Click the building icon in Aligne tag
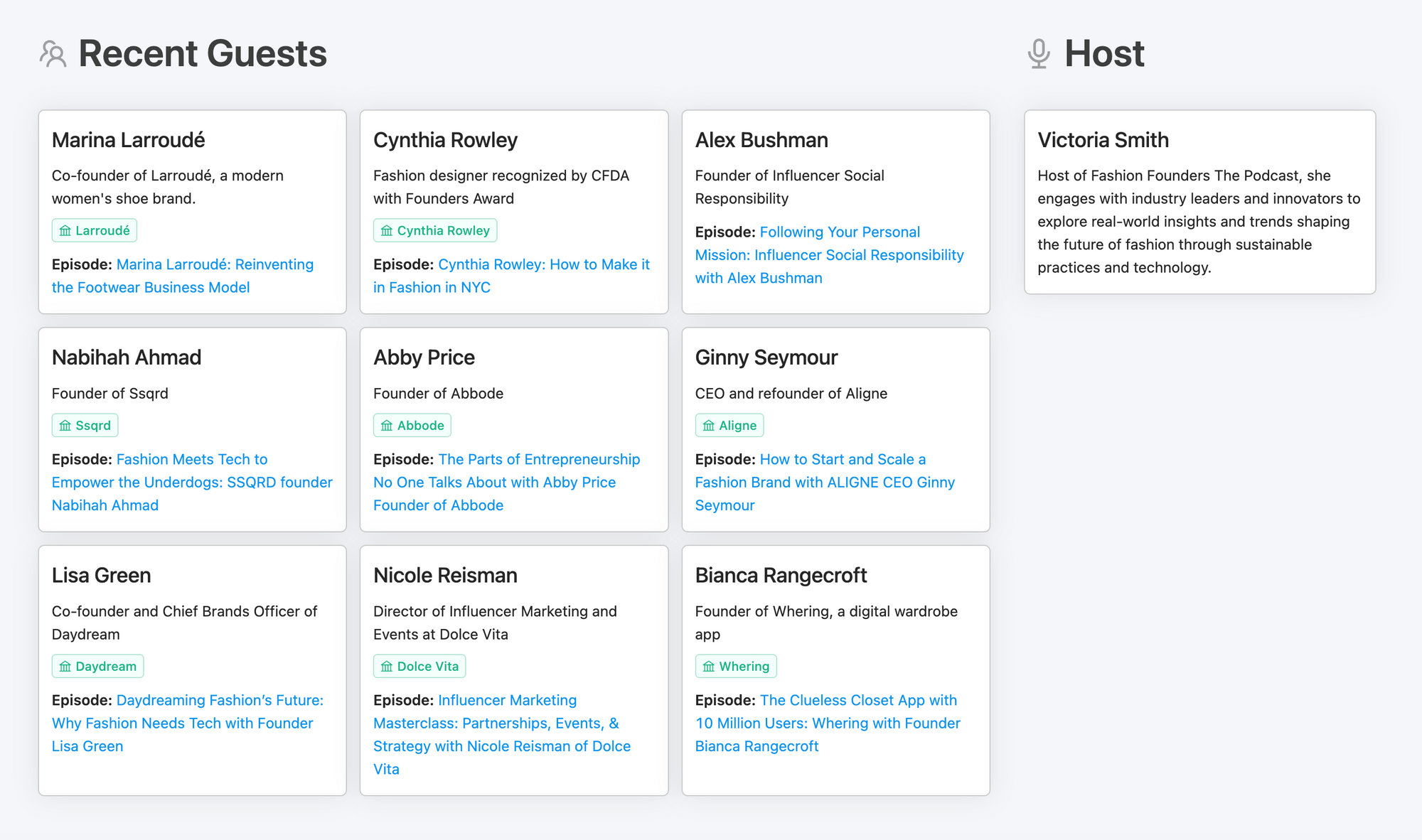The image size is (1422, 840). [709, 426]
